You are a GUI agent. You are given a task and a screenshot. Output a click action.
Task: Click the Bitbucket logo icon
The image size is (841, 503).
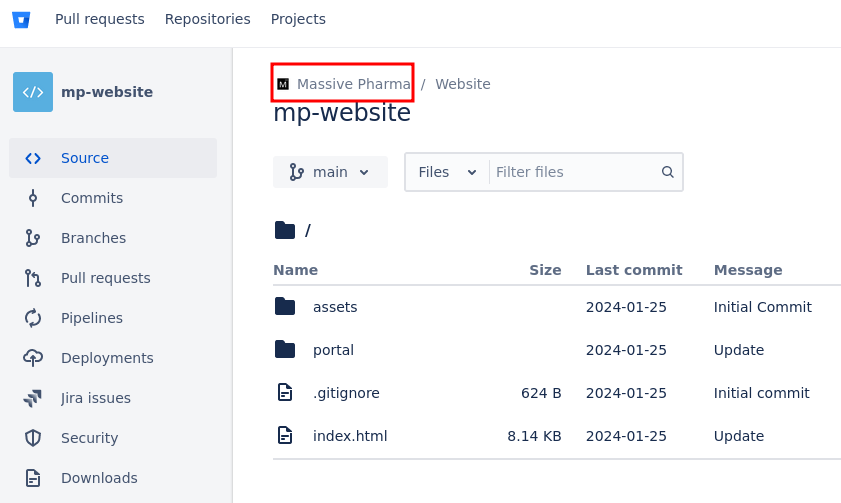coord(21,20)
